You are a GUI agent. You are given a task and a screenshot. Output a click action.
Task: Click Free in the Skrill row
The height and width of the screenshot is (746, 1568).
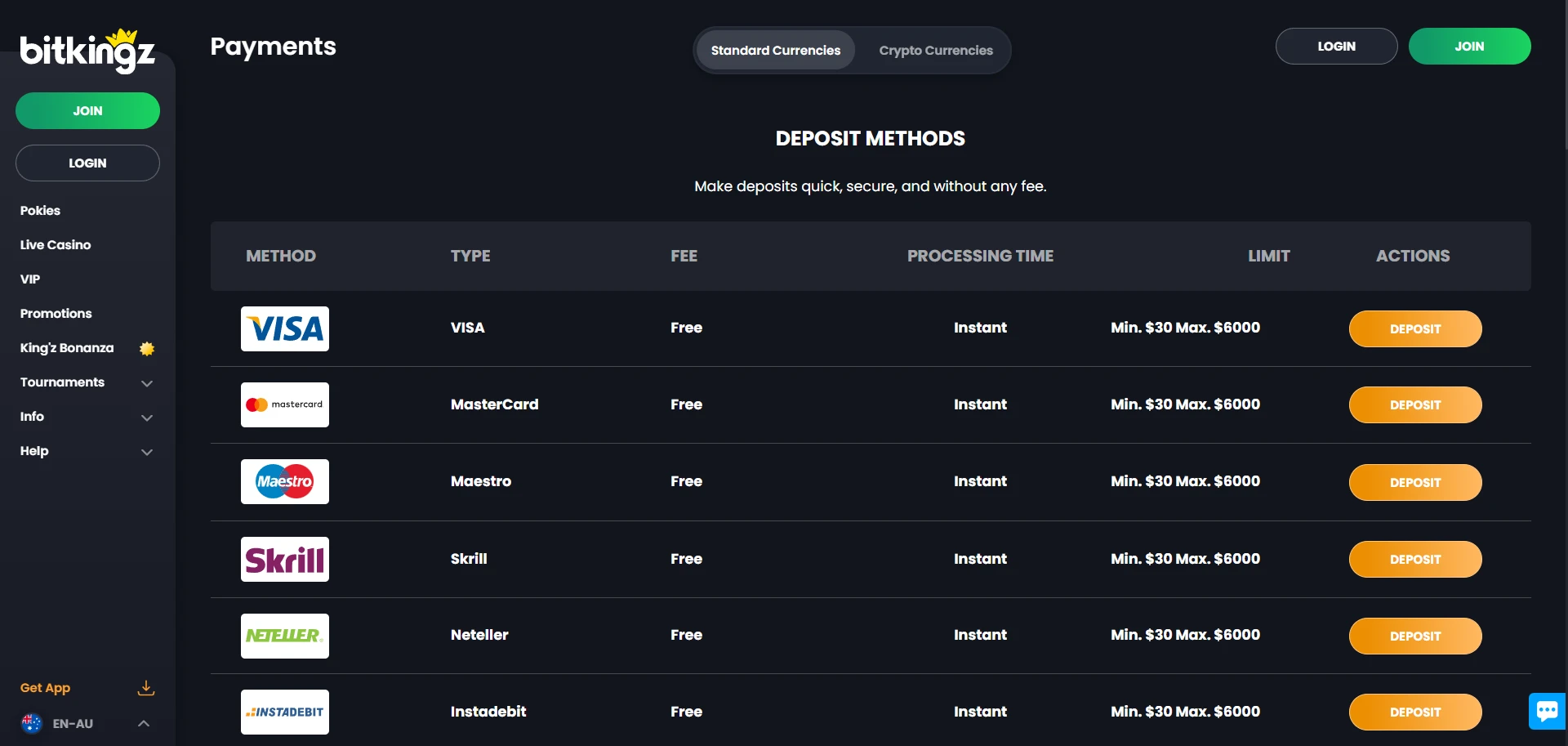686,558
